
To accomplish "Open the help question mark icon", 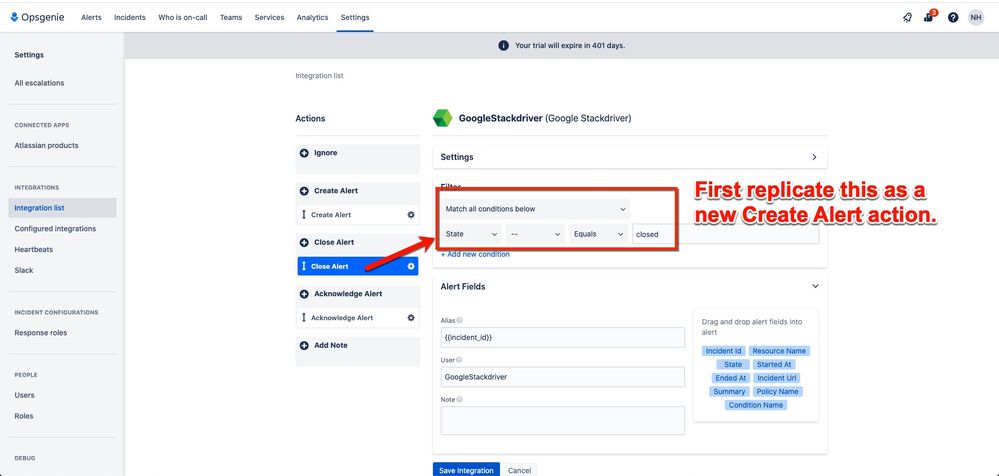I will point(952,18).
